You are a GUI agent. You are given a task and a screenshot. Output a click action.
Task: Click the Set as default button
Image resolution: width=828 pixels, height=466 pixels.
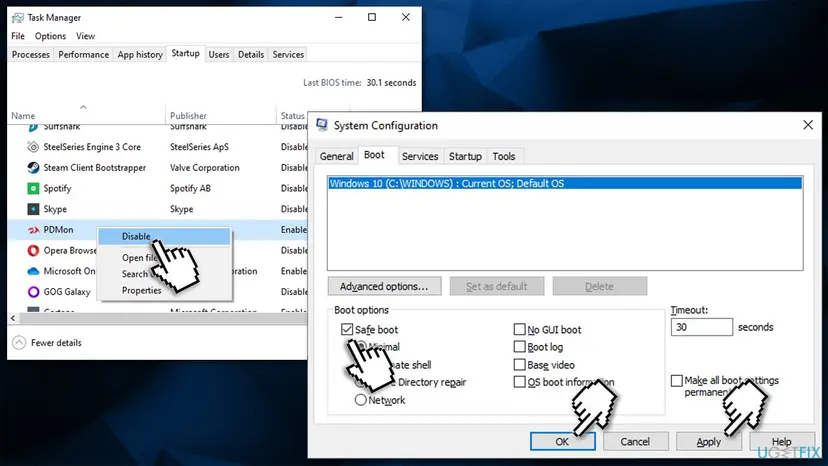[x=496, y=286]
